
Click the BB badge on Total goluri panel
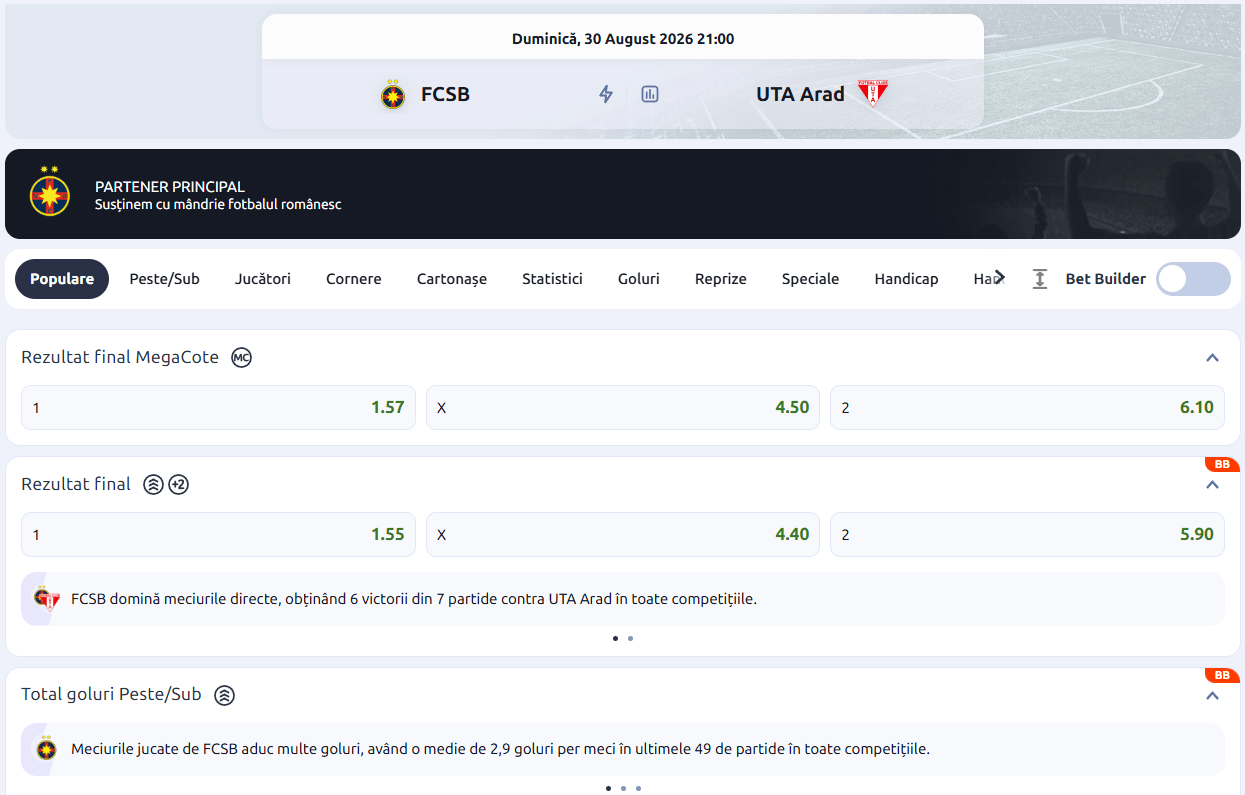pyautogui.click(x=1222, y=675)
